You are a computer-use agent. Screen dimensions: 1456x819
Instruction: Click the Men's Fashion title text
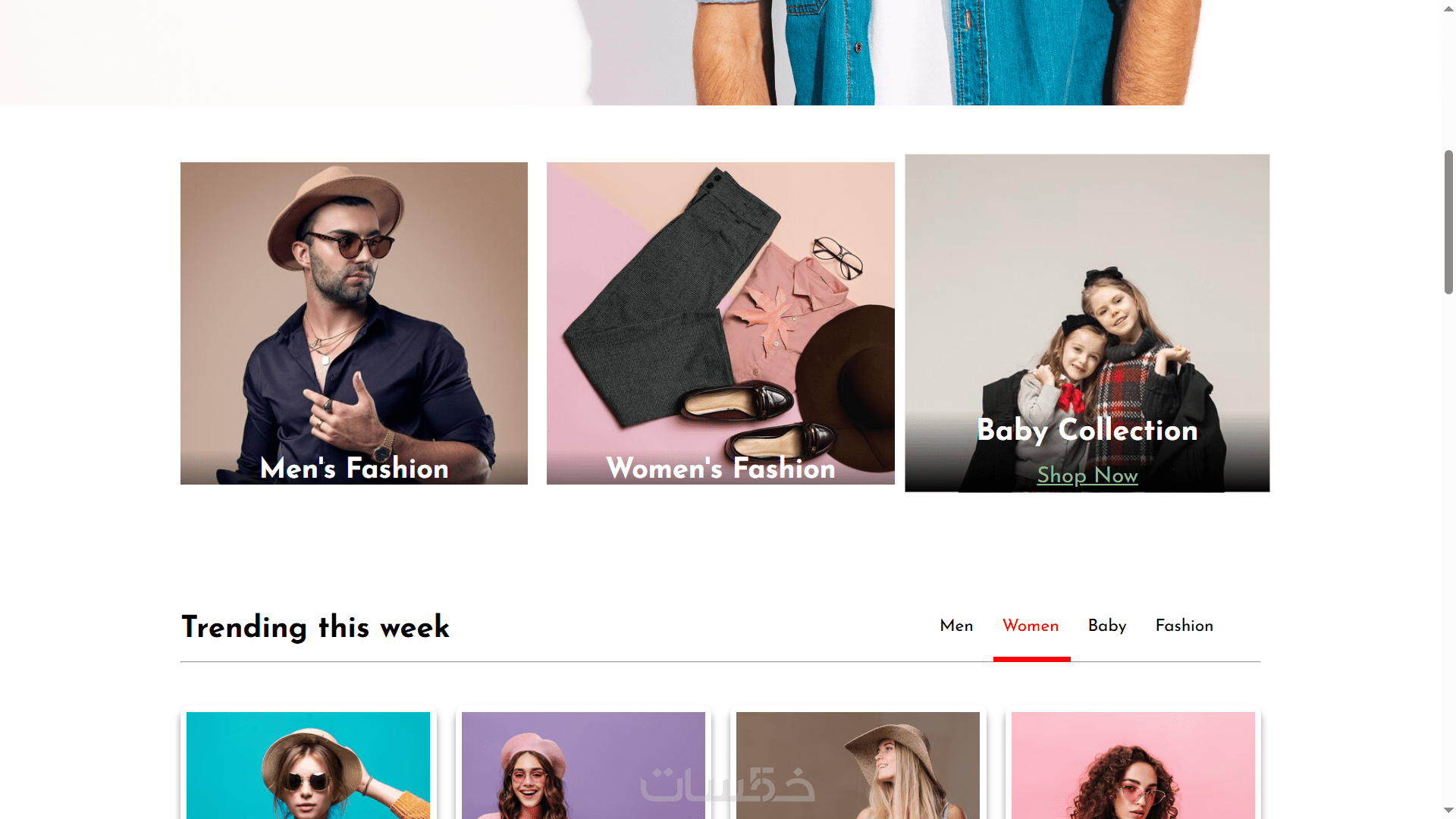click(354, 468)
